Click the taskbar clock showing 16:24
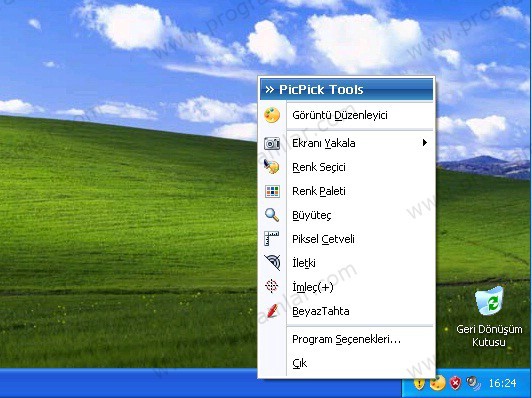Image resolution: width=532 pixels, height=398 pixels. click(502, 383)
